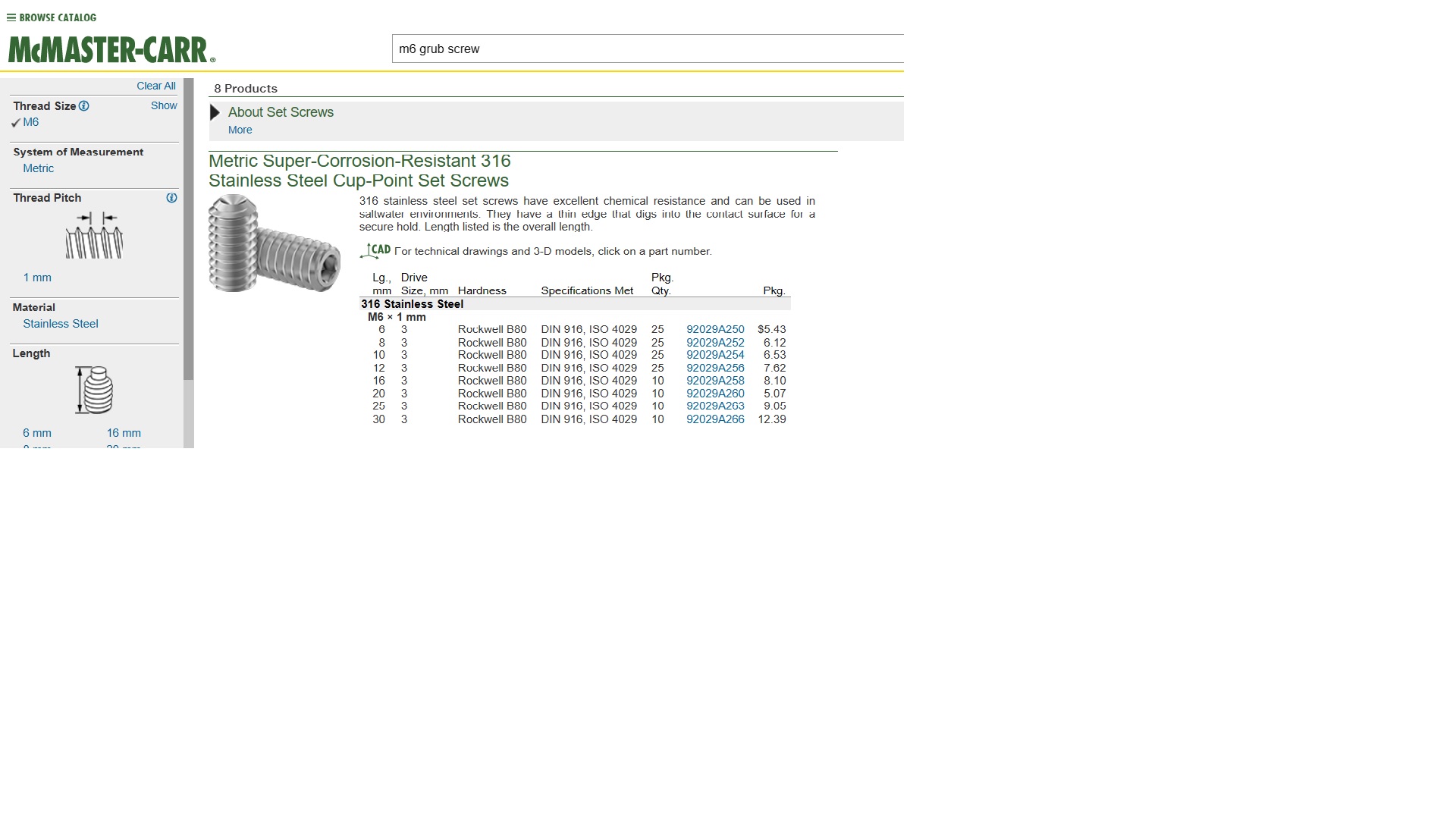The image size is (1456, 819).
Task: Click the m6 grub screw search field
Action: tap(648, 49)
